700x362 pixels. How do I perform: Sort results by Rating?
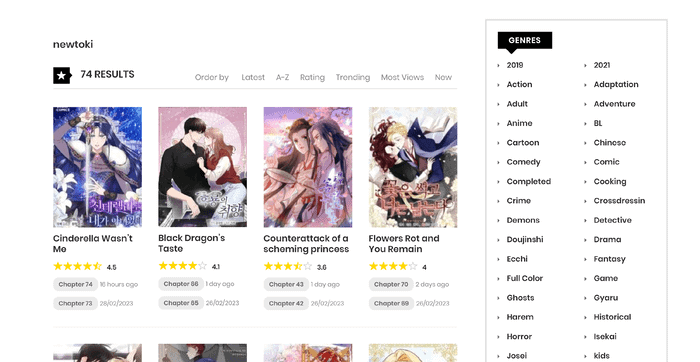pyautogui.click(x=312, y=77)
